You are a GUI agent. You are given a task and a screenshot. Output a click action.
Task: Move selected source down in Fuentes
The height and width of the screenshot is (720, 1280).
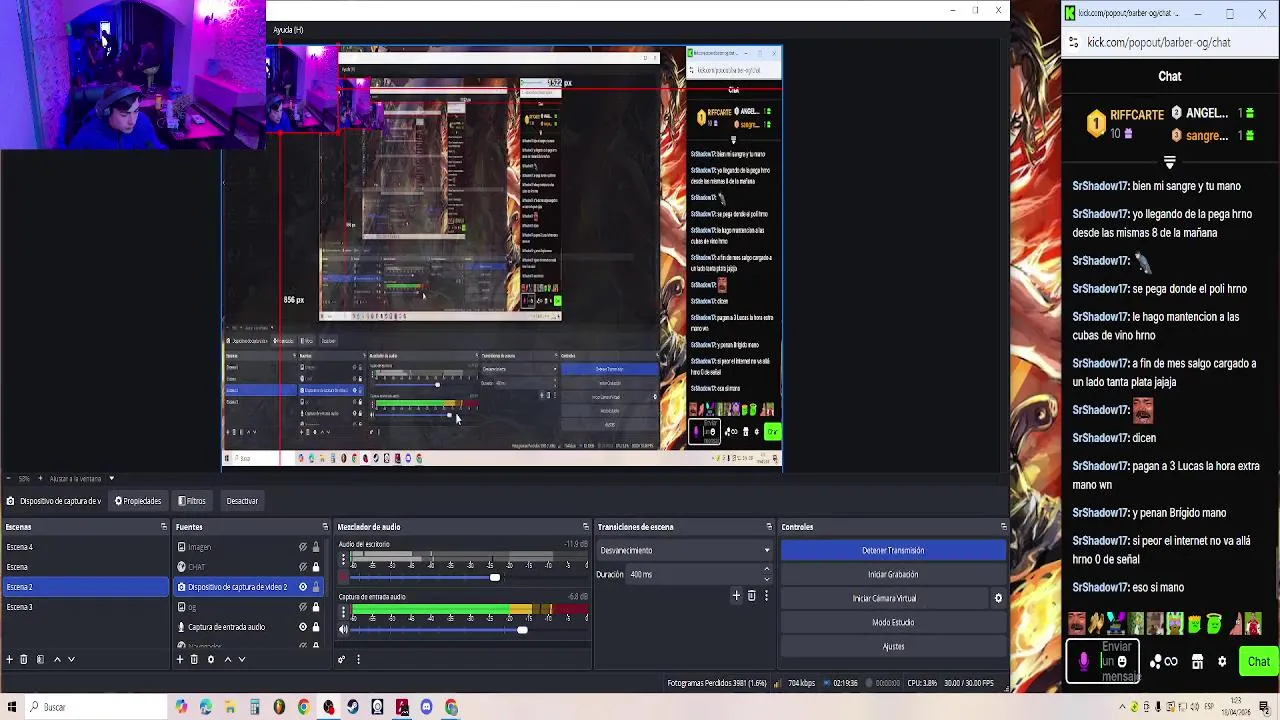241,660
